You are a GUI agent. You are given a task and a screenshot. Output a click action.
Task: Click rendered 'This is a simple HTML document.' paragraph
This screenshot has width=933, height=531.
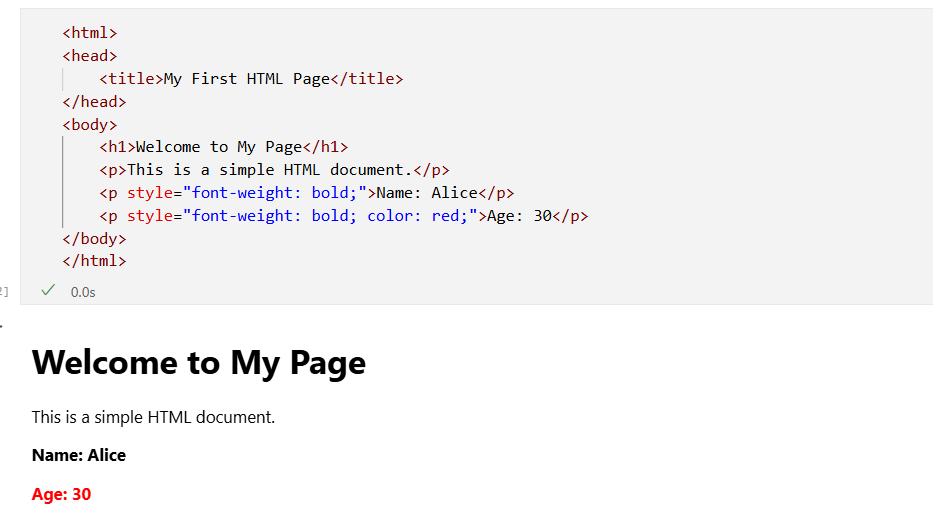pos(153,417)
